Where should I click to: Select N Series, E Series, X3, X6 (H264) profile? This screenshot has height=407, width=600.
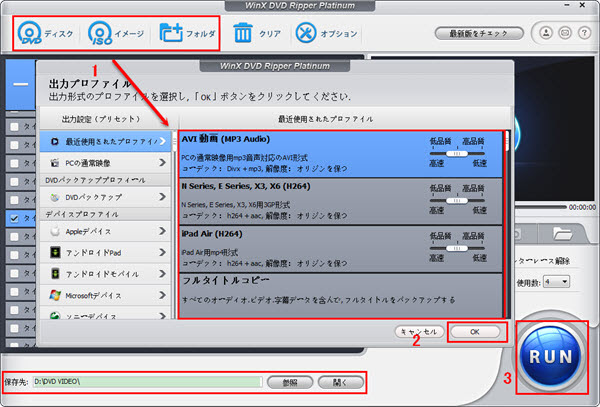click(341, 202)
